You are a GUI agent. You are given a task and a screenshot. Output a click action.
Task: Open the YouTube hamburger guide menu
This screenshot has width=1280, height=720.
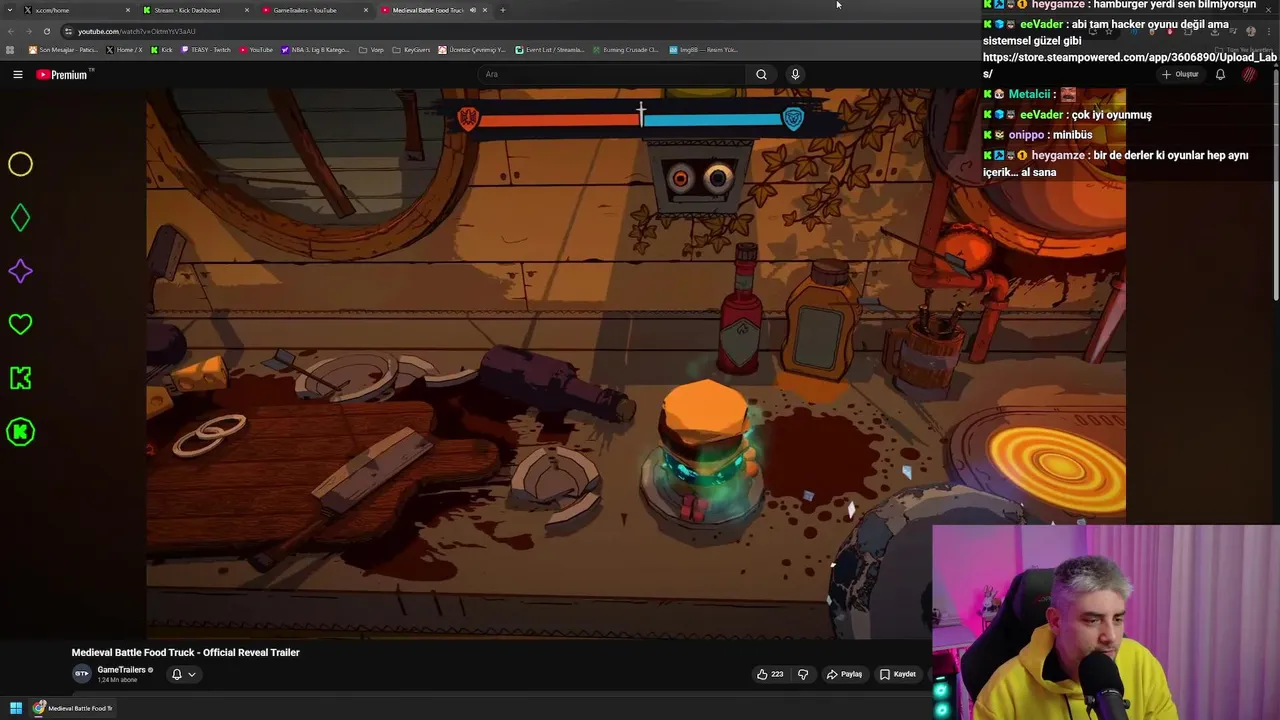(17, 74)
